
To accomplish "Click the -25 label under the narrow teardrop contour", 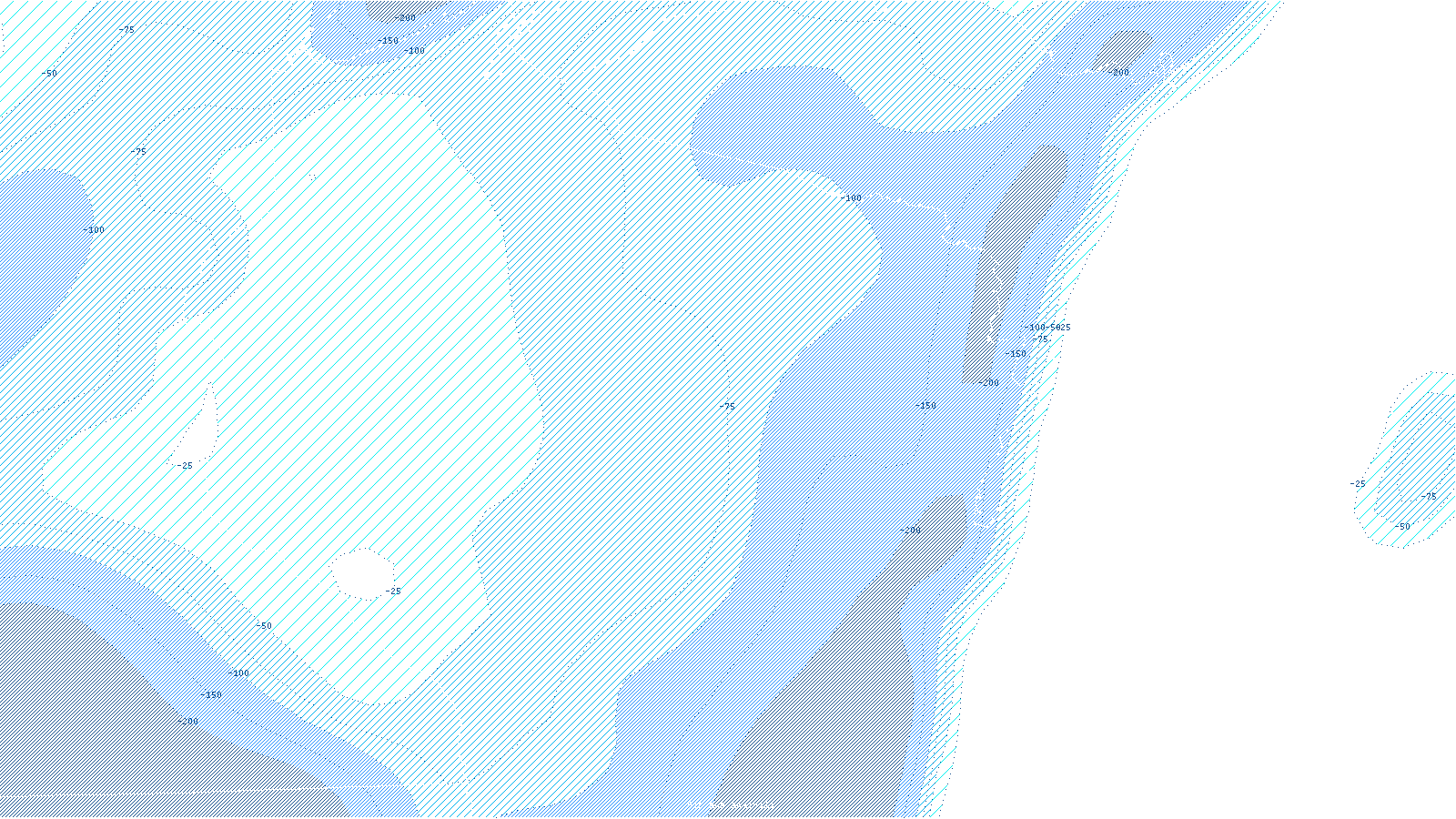I will coord(185,466).
